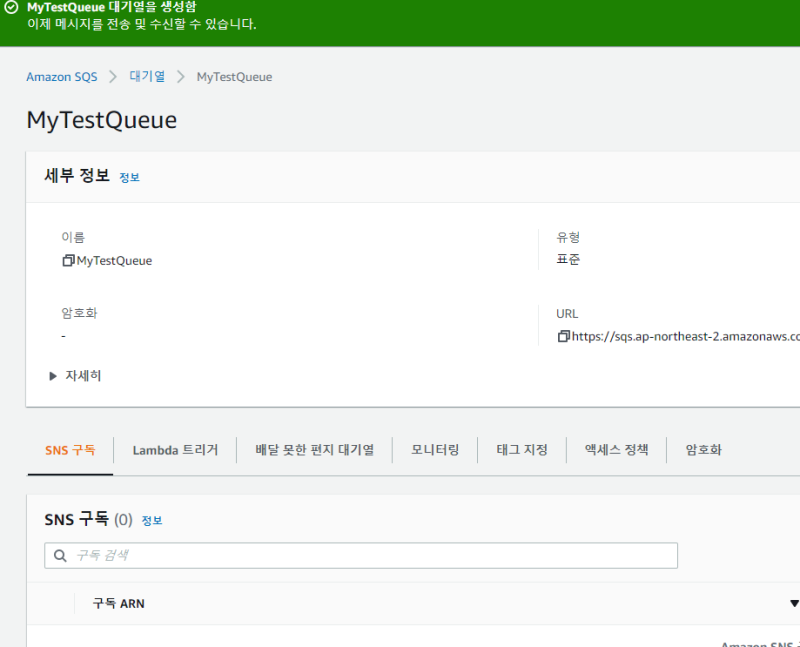Go back to 대기열 breadcrumb link

146,77
